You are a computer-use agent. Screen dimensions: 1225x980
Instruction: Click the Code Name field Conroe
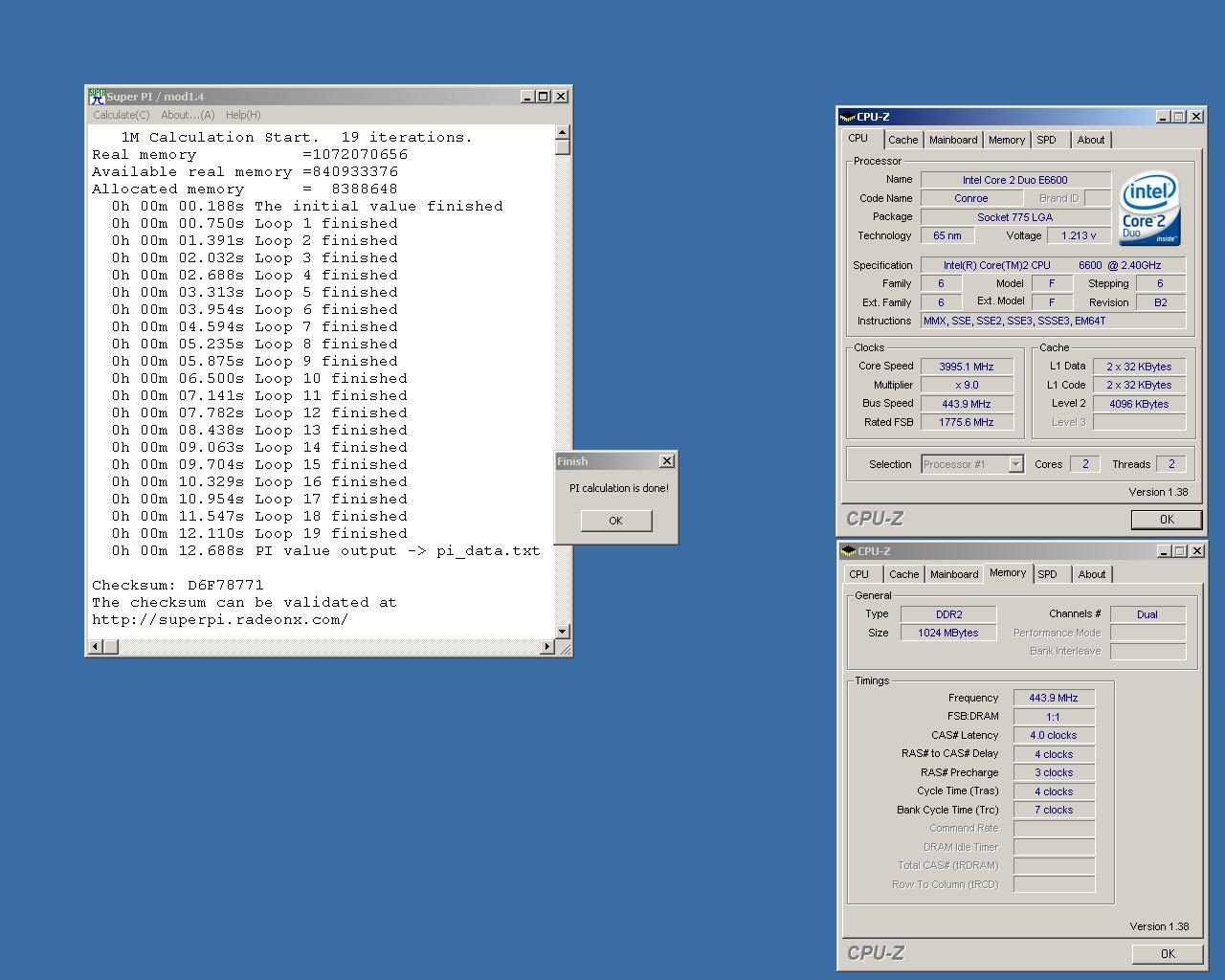point(971,198)
